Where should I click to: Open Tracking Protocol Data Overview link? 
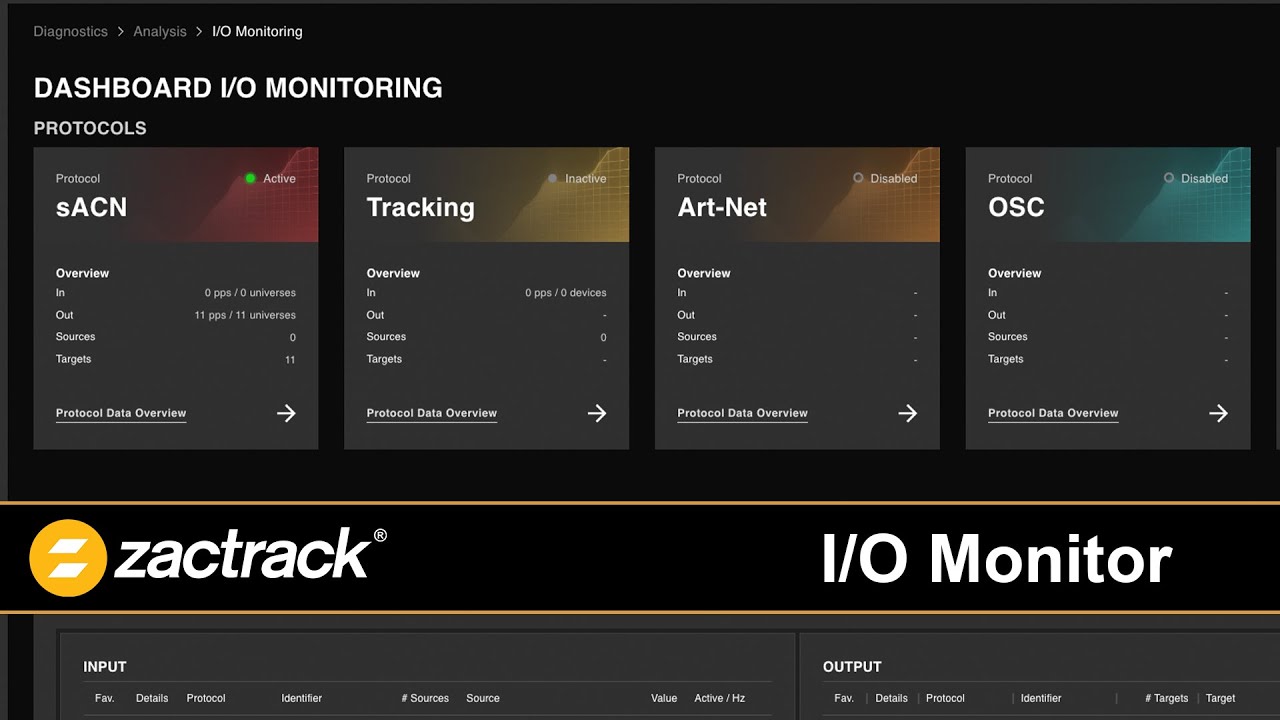(x=432, y=413)
